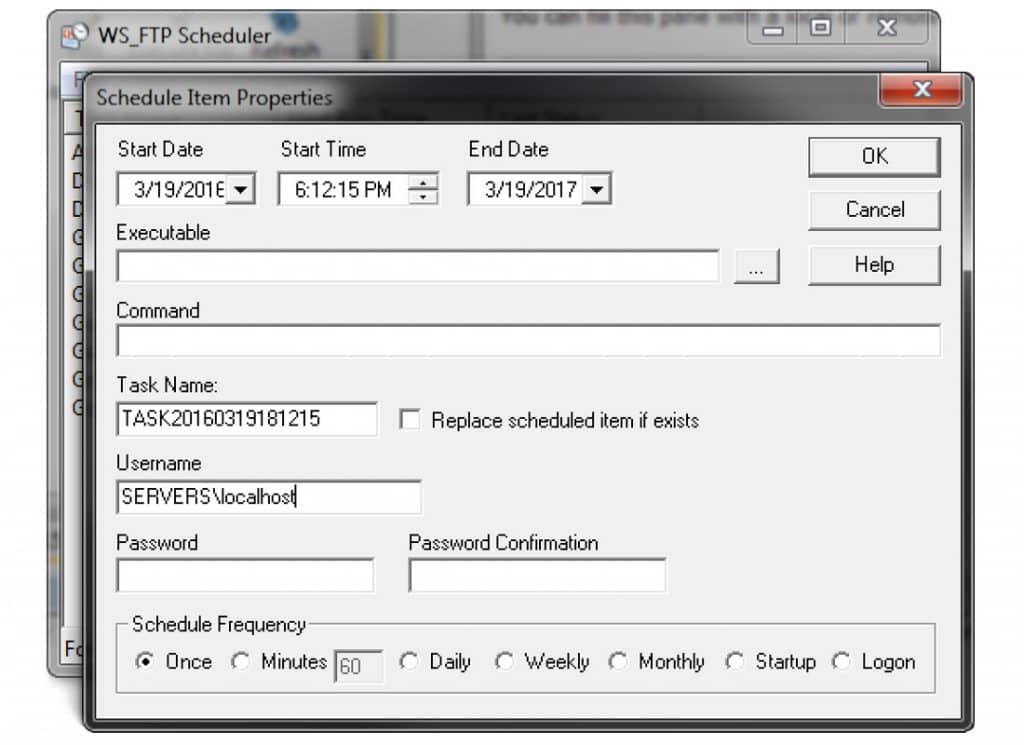Select the Logon frequency option
The height and width of the screenshot is (745, 1024).
[x=841, y=661]
